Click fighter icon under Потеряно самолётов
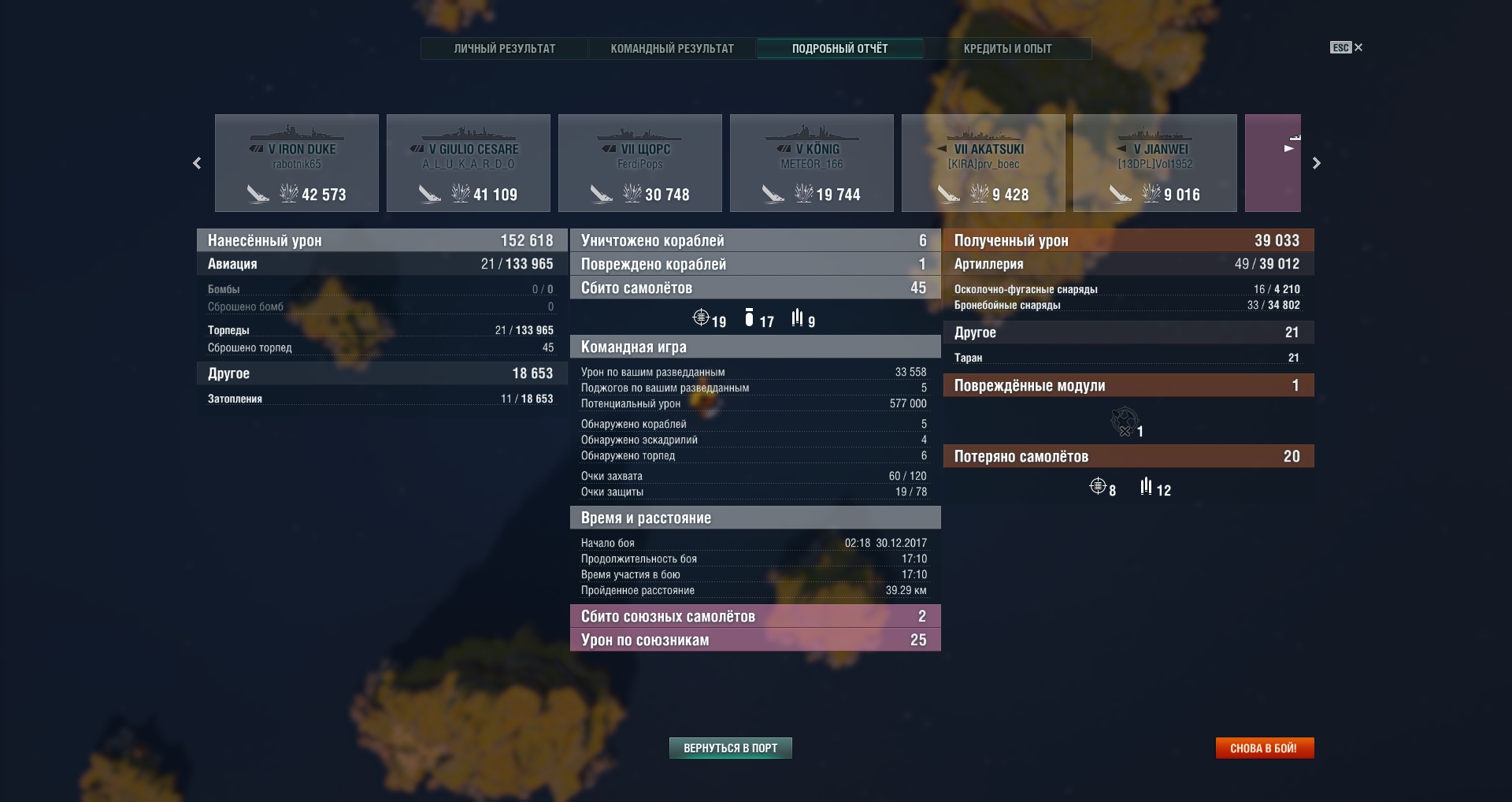Viewport: 1512px width, 802px height. tap(1097, 487)
